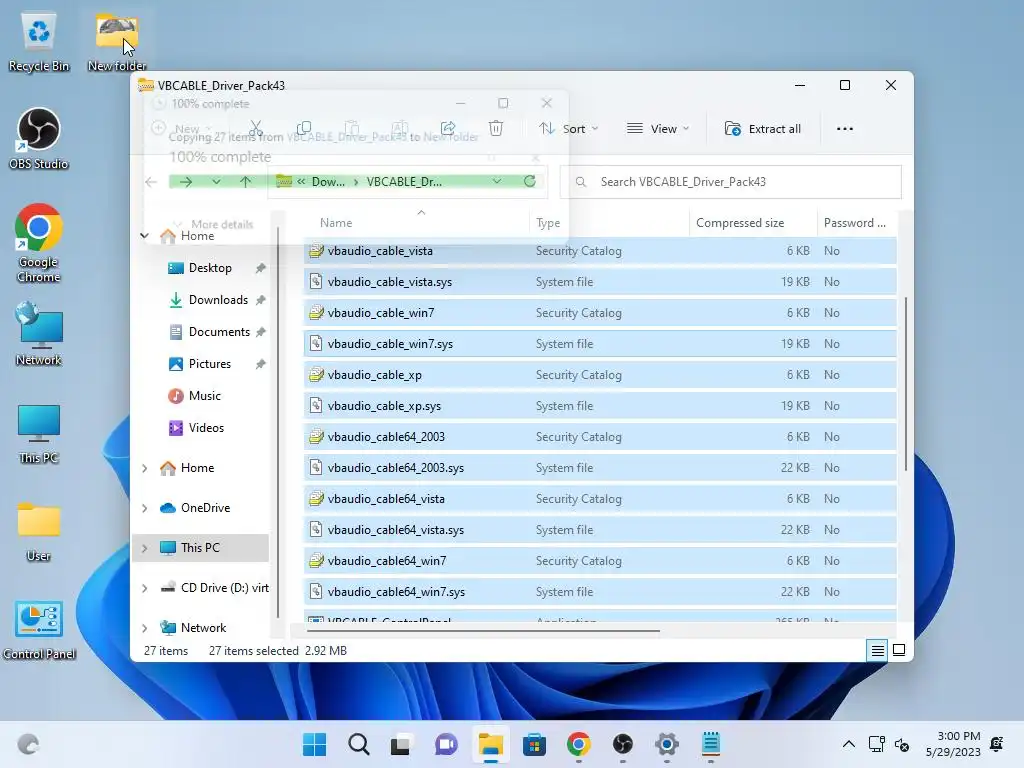1024x768 pixels.
Task: Launch Google Chrome desktop shortcut
Action: [39, 243]
